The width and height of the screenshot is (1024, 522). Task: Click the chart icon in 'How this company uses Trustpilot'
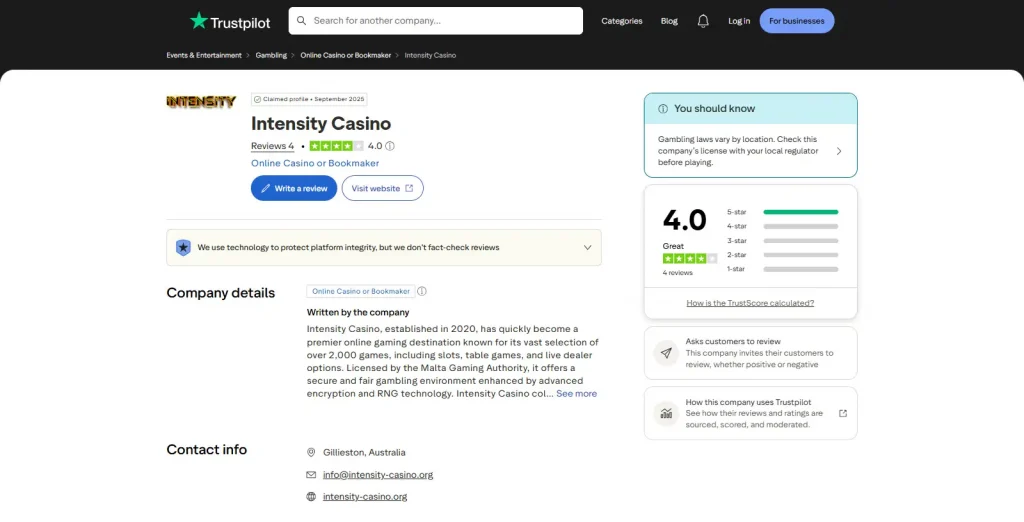pyautogui.click(x=666, y=413)
